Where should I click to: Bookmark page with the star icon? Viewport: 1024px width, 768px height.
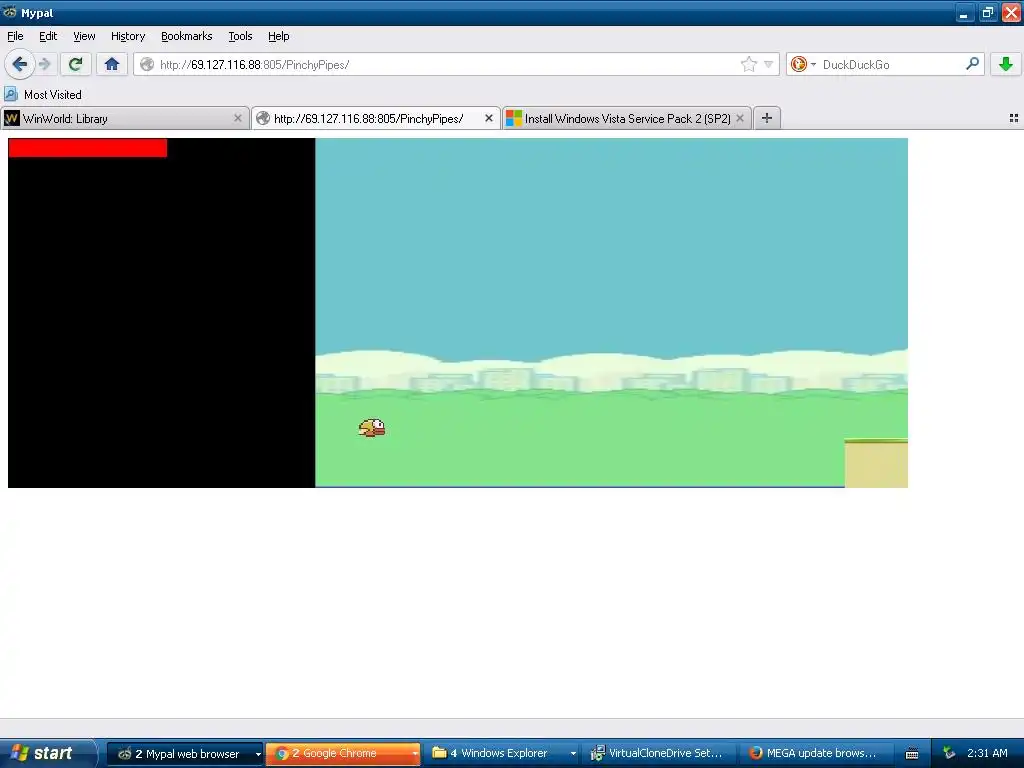tap(748, 64)
